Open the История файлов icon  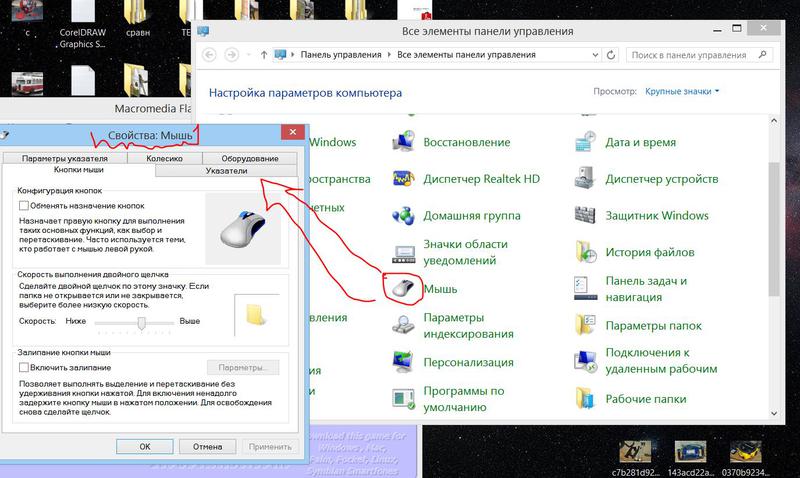click(585, 252)
